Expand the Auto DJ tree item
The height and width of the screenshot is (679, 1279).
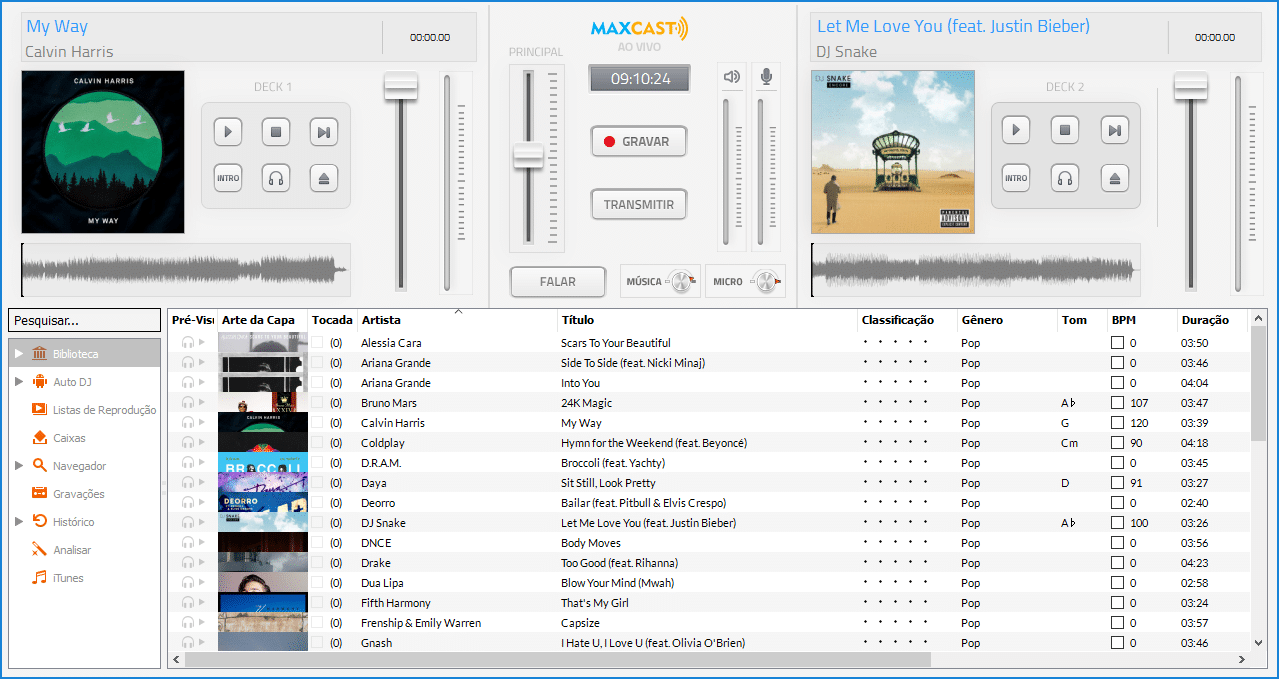click(x=18, y=381)
